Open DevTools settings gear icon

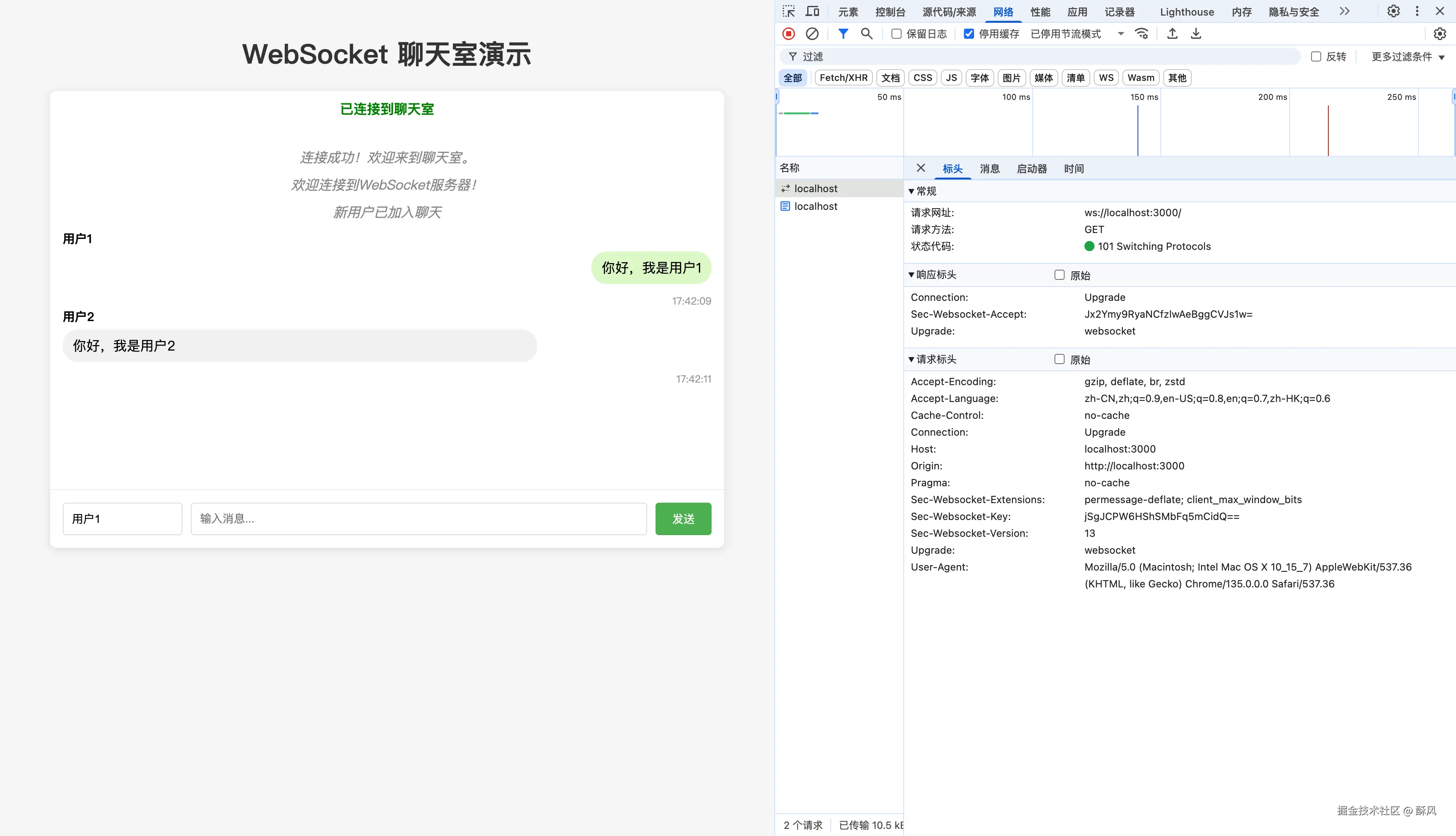pos(1393,11)
